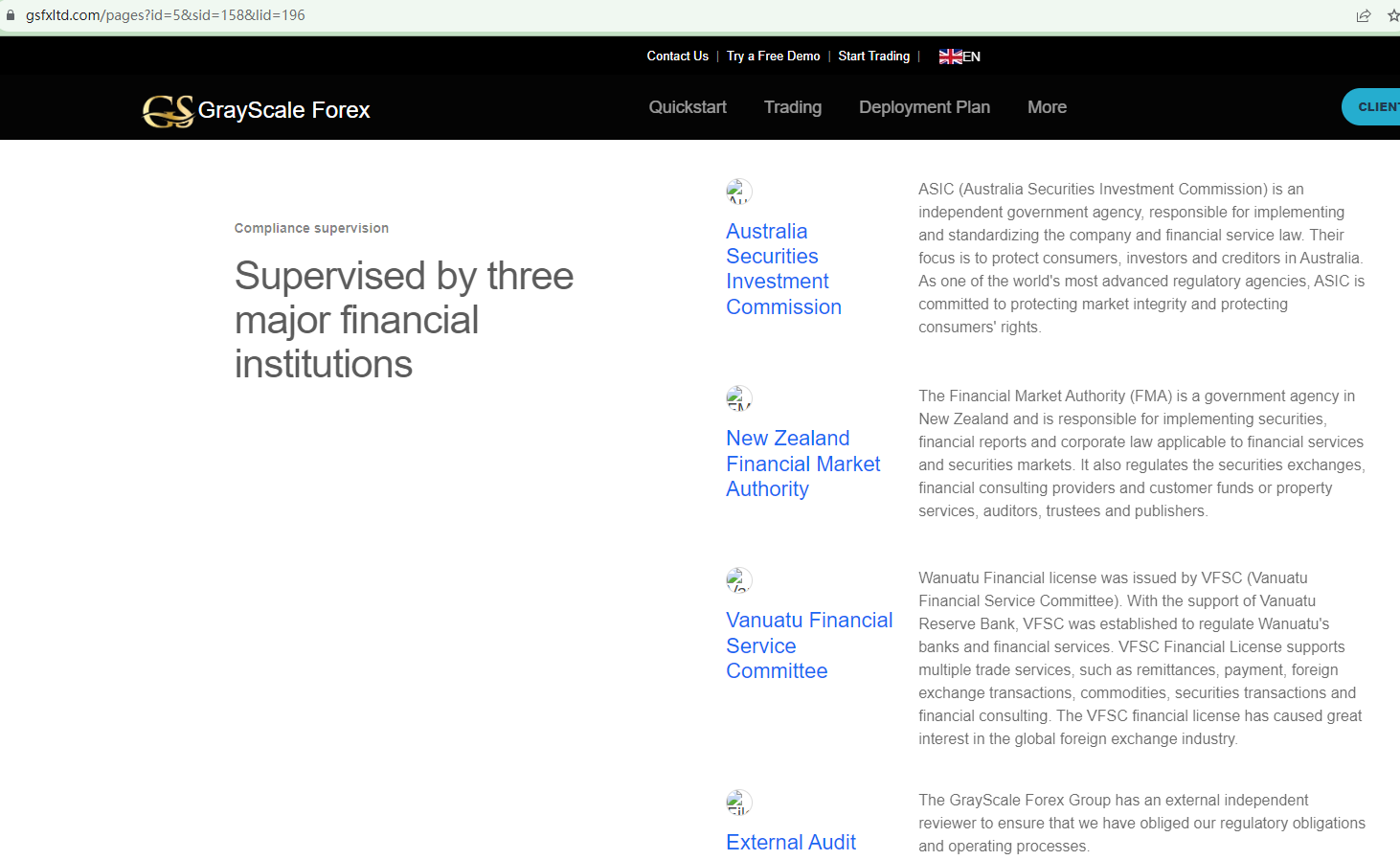
Task: Click the Vanuatu VFSC image icon
Action: 738,580
